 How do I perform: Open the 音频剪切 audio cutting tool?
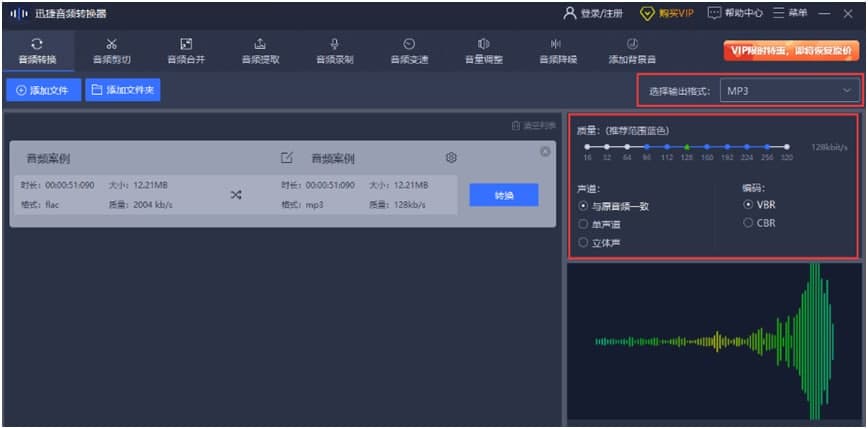click(x=112, y=51)
